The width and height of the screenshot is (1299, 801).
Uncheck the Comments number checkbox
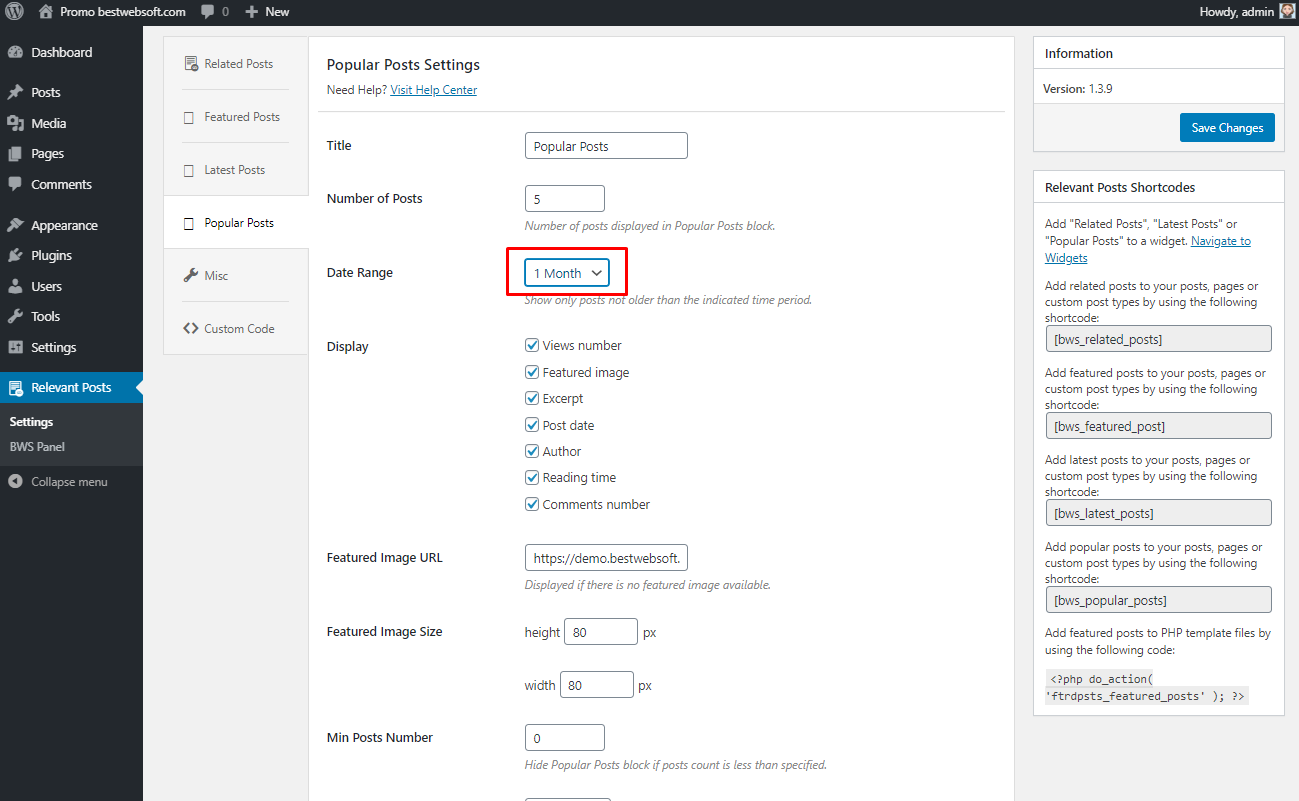[532, 504]
